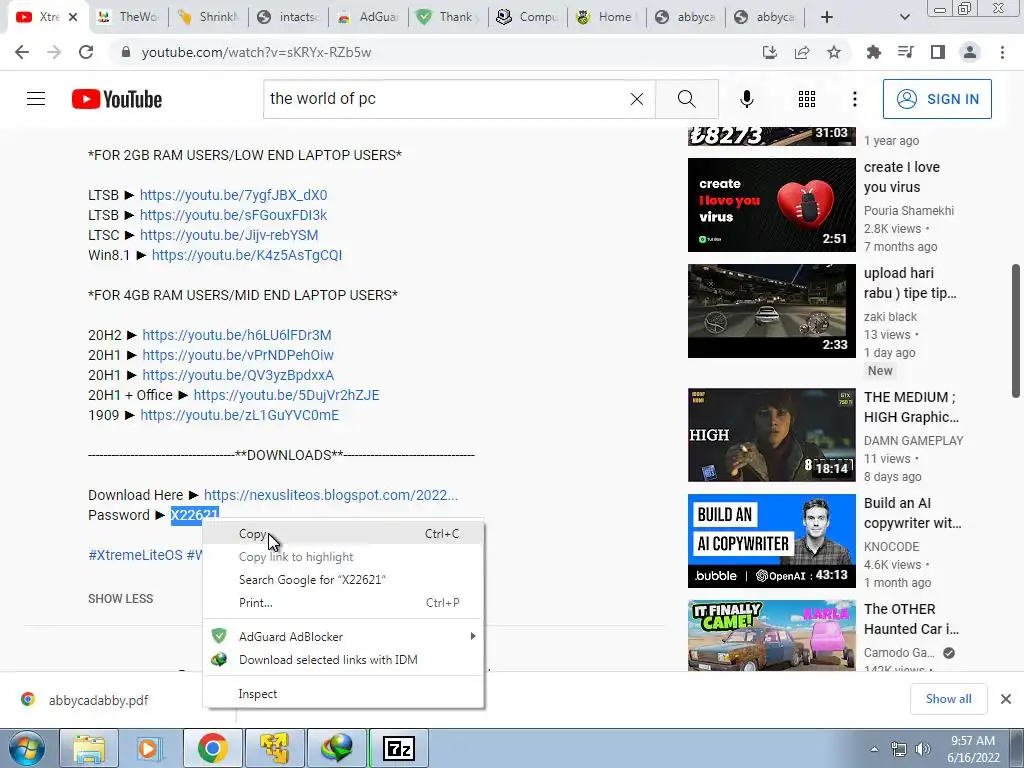Run search with the magnifier button
The height and width of the screenshot is (768, 1024).
686,99
